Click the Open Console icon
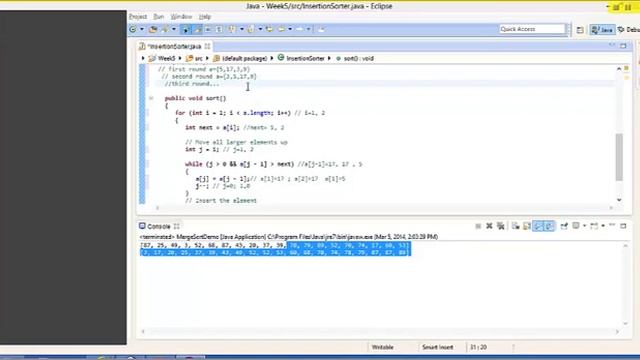This screenshot has width=640, height=360. click(594, 226)
